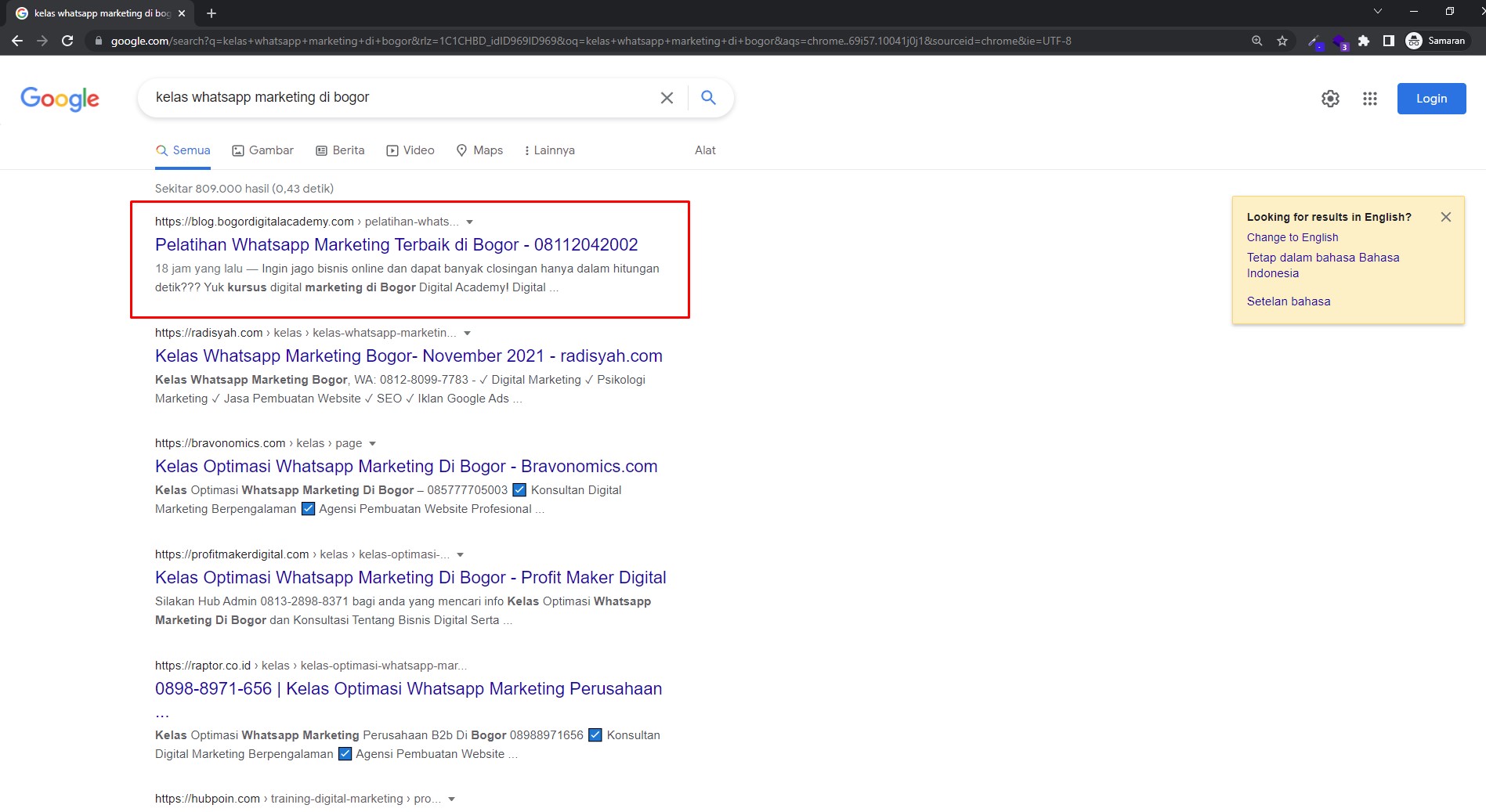Dismiss the English results notice
The width and height of the screenshot is (1486, 812).
[1445, 217]
